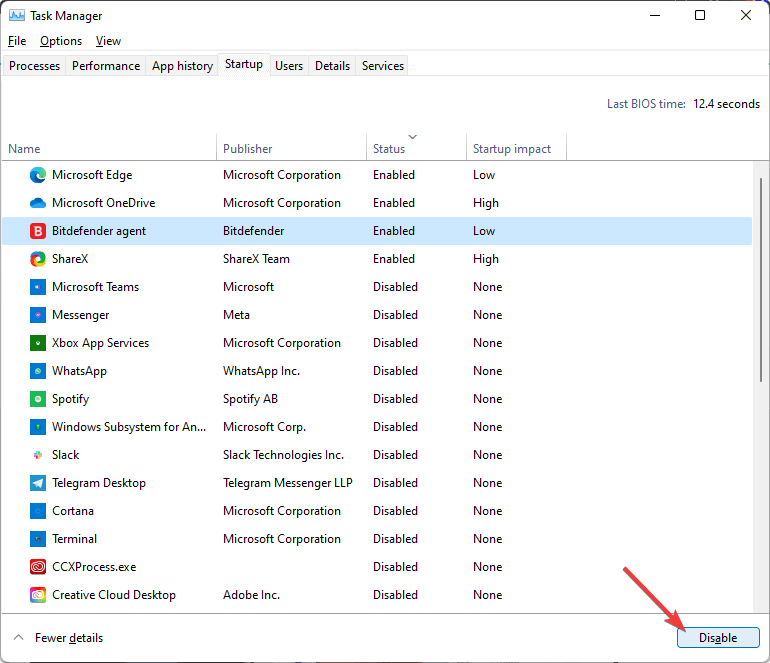
Task: Click the Meta publisher cell
Action: [x=236, y=315]
